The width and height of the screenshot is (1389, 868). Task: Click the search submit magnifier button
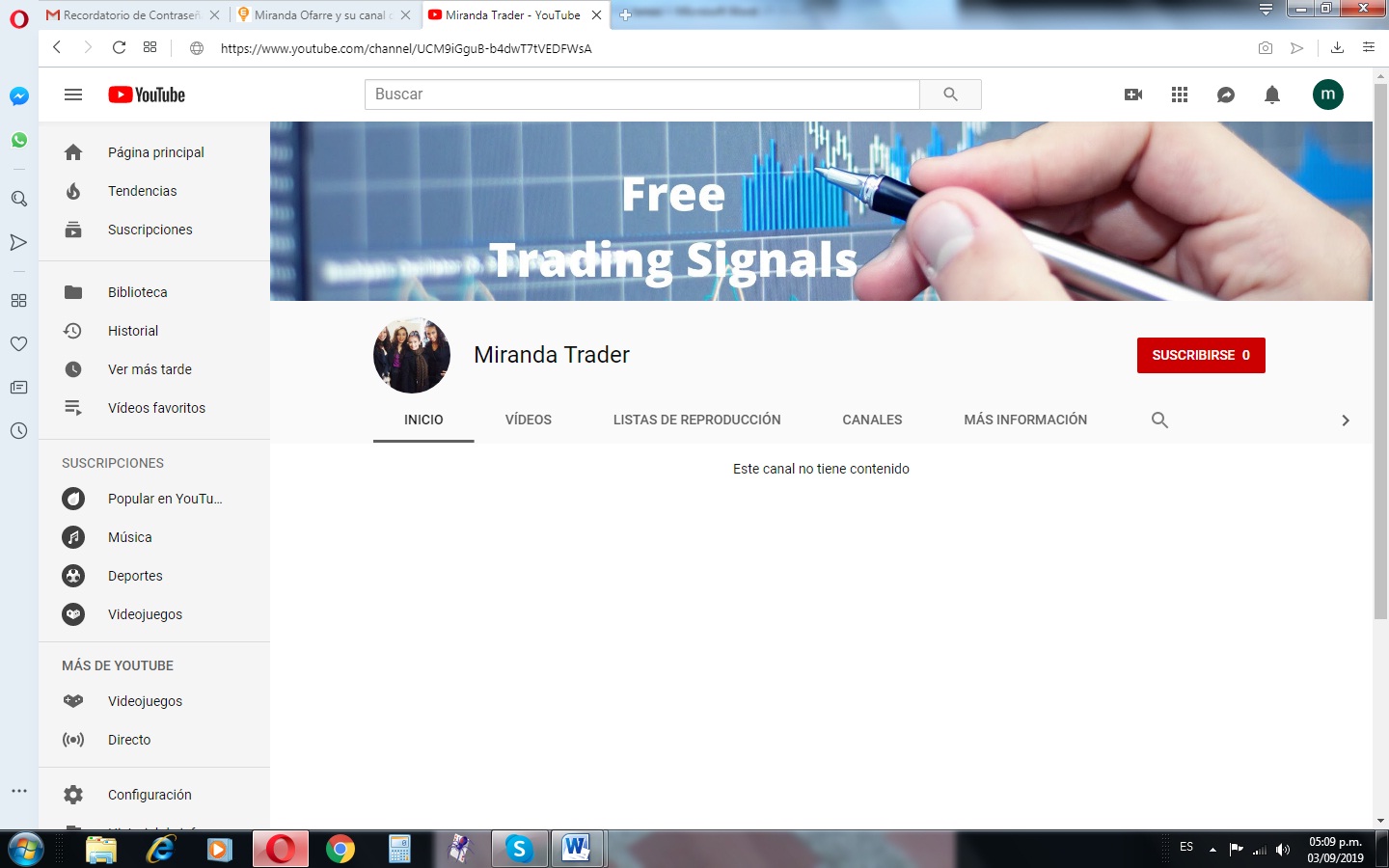pyautogui.click(x=950, y=95)
